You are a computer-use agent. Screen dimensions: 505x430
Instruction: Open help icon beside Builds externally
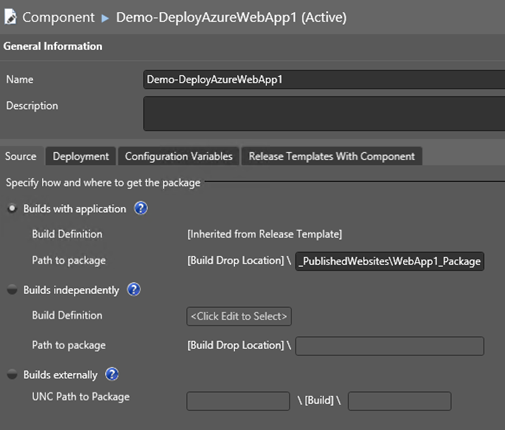click(112, 374)
